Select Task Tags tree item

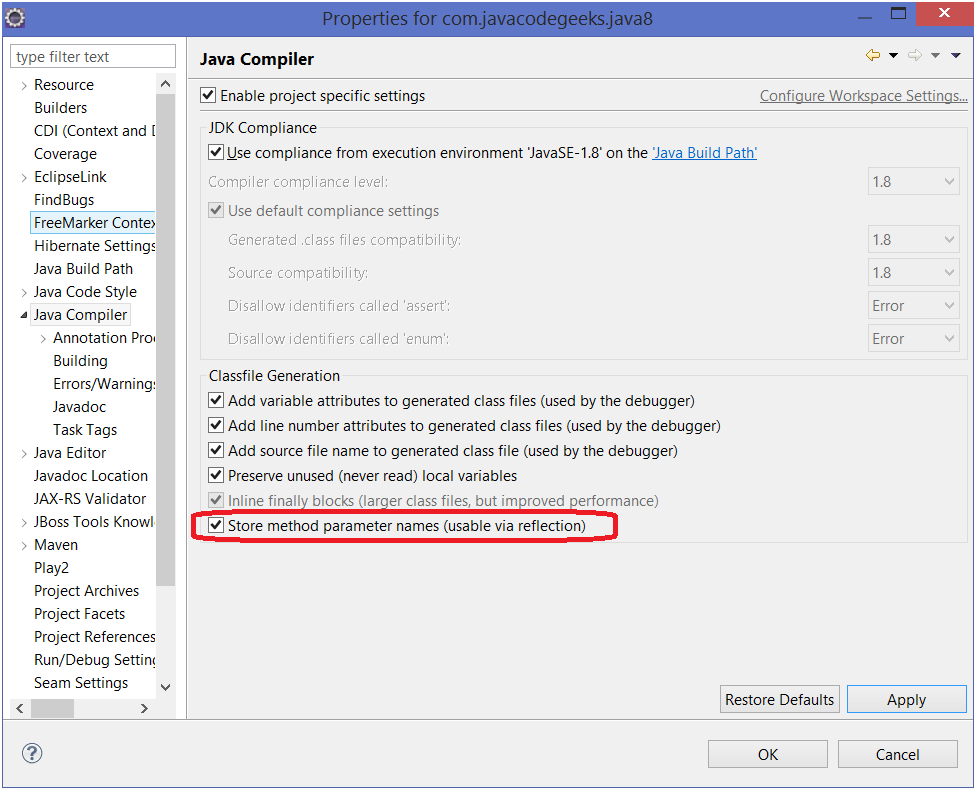click(85, 430)
